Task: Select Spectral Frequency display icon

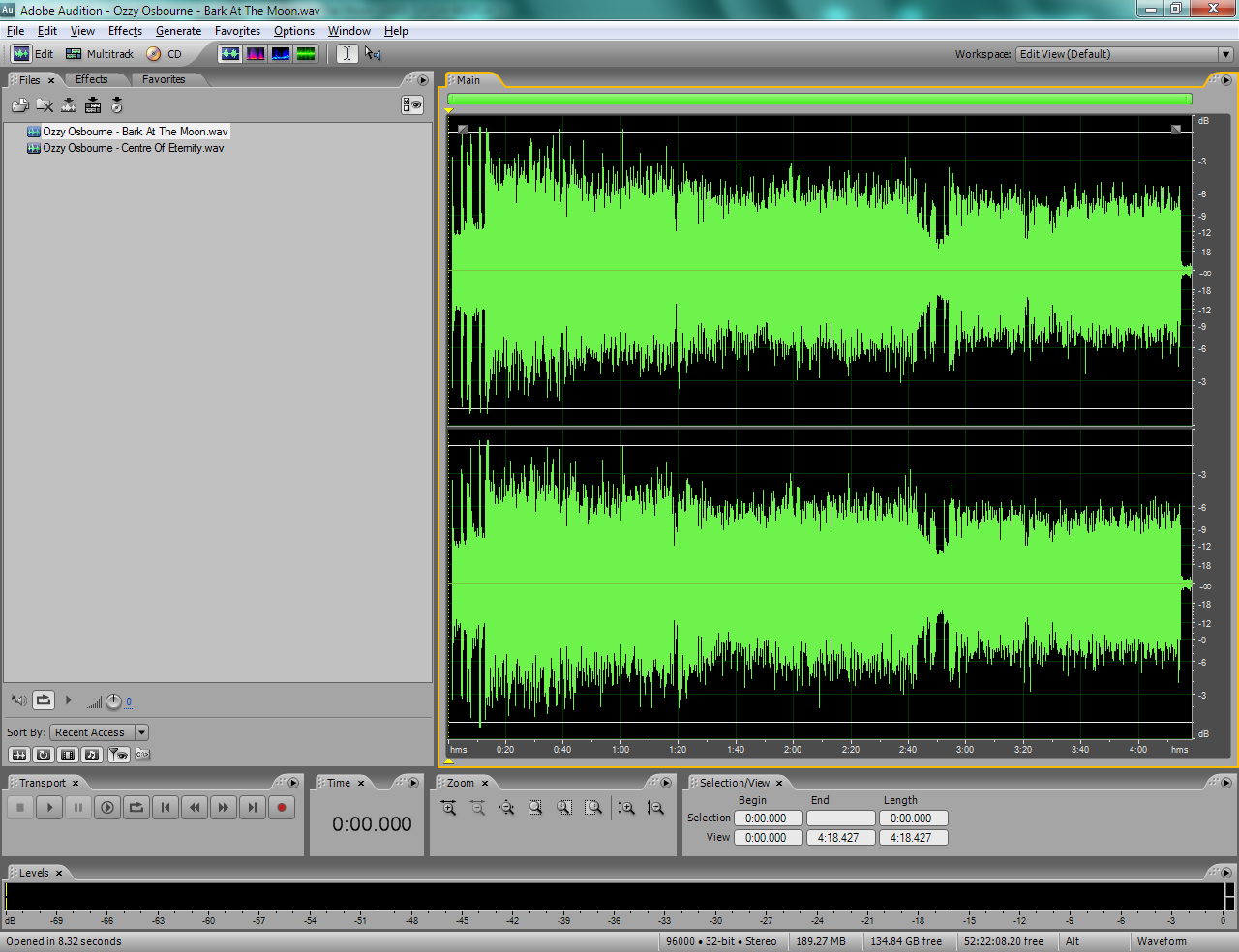Action: (x=256, y=54)
